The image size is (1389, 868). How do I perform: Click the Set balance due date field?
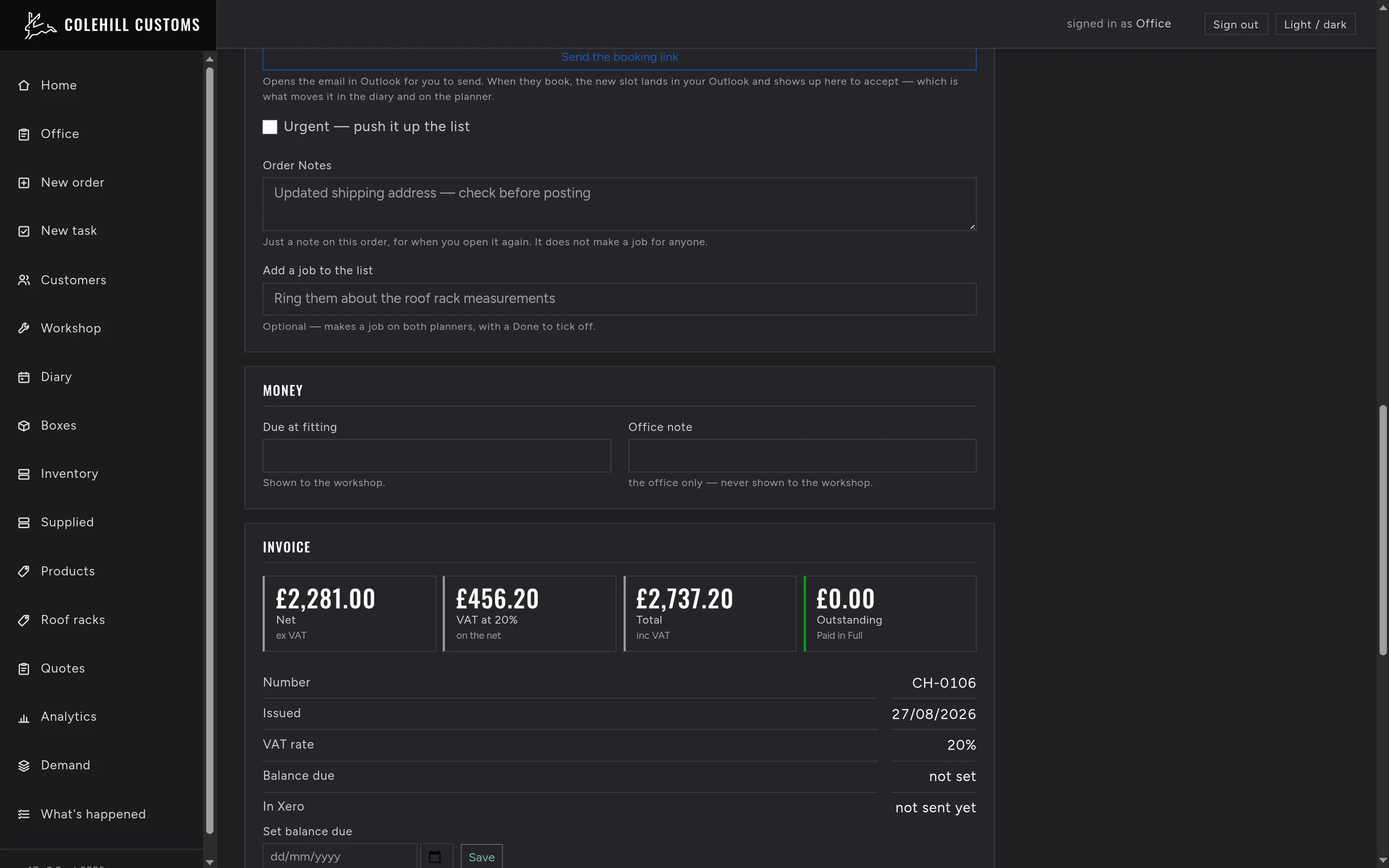(340, 856)
